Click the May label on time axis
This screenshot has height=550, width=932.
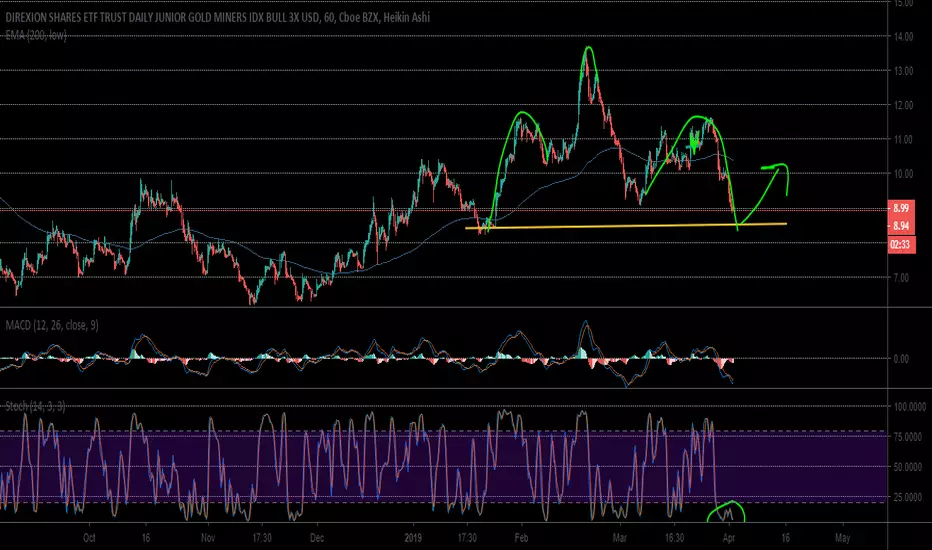click(x=842, y=538)
